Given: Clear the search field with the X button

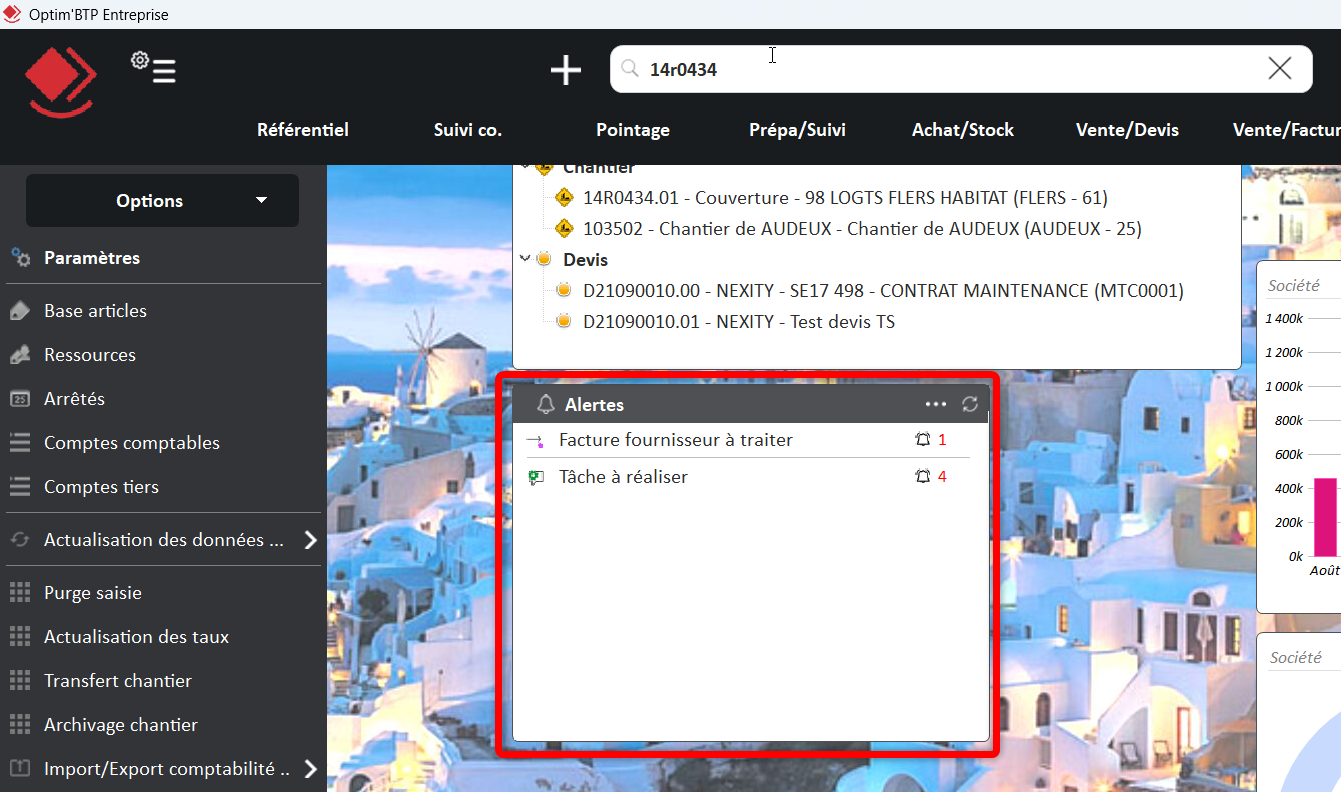Looking at the screenshot, I should click(x=1279, y=68).
